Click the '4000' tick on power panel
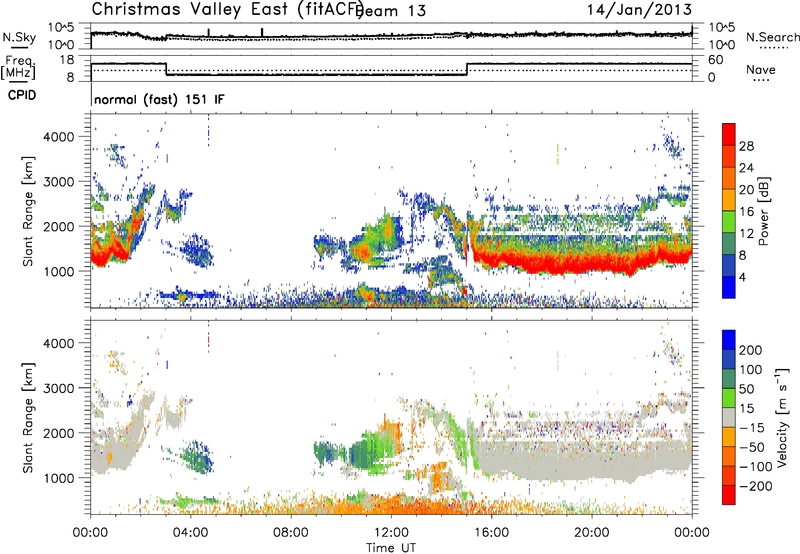Screen dimensions: 800x554 (x=58, y=137)
